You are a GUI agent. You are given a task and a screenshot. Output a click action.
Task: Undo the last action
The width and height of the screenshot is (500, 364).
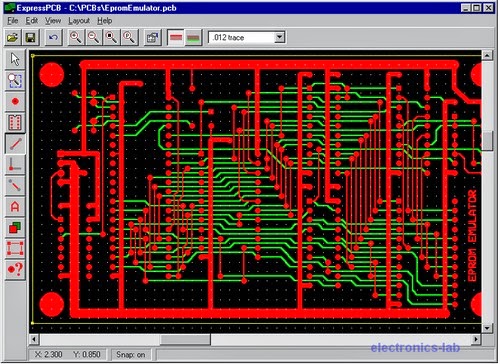pos(53,37)
